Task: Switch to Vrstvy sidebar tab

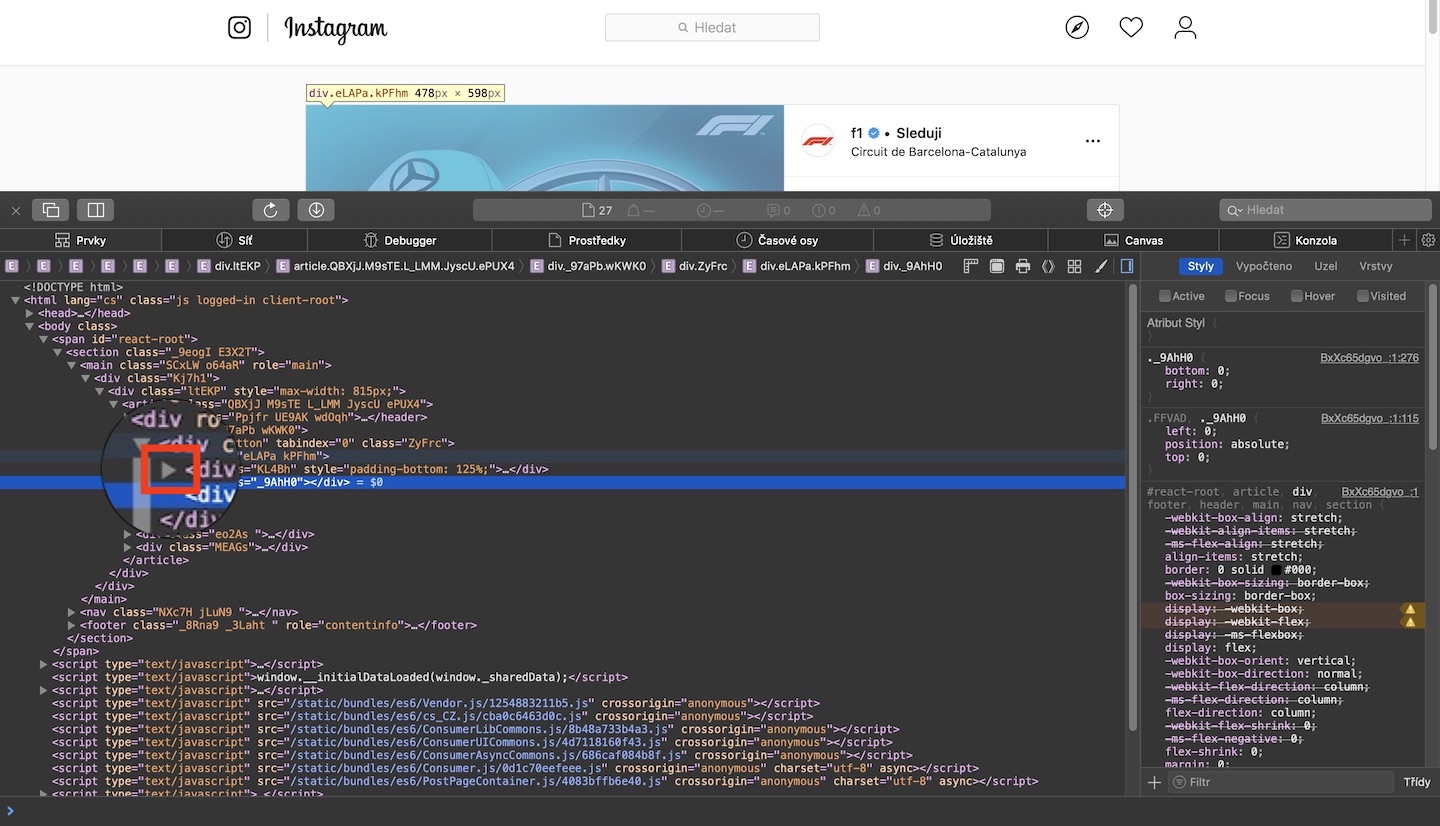Action: 1376,266
